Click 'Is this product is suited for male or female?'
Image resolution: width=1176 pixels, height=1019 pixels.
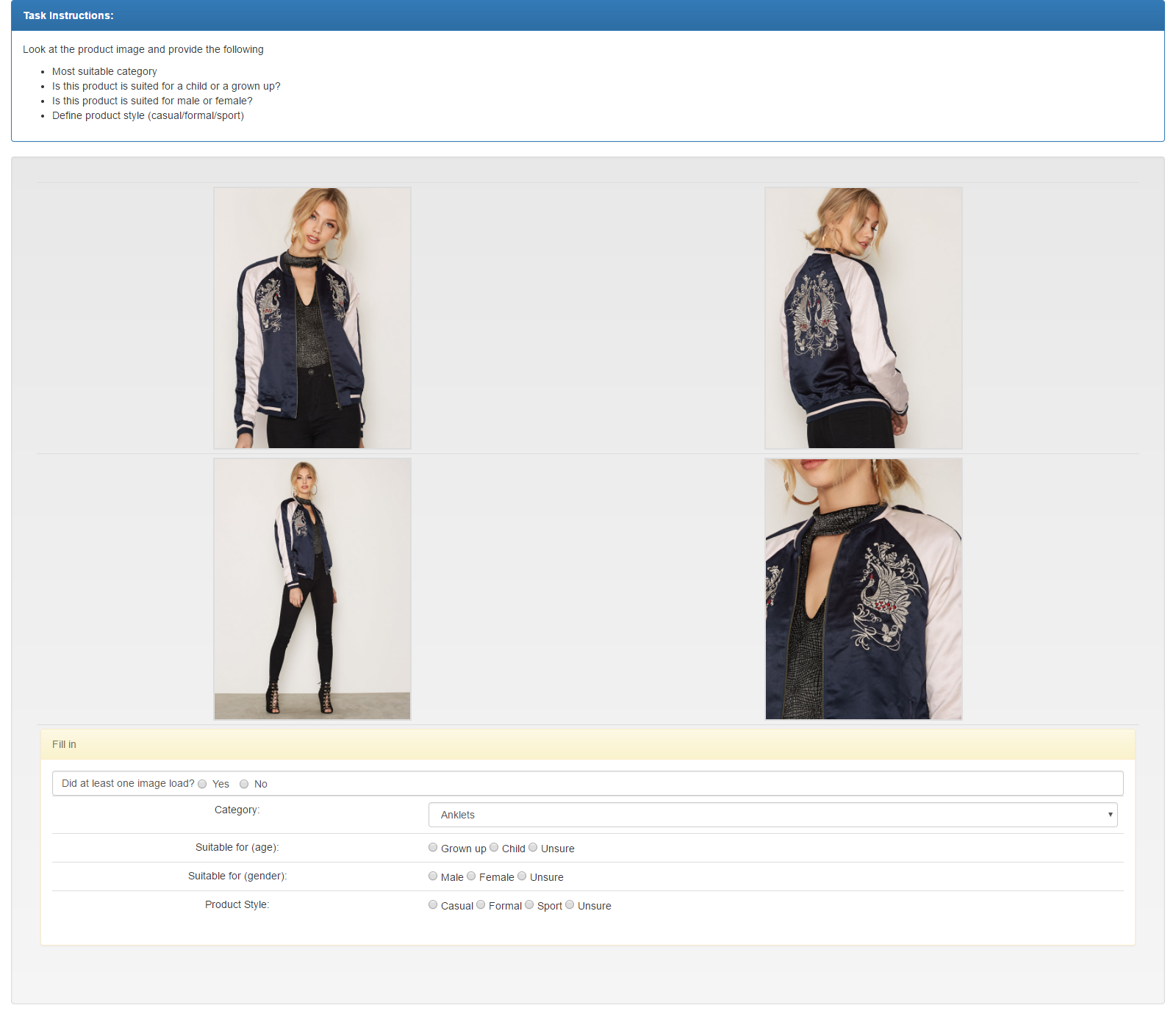(x=152, y=101)
